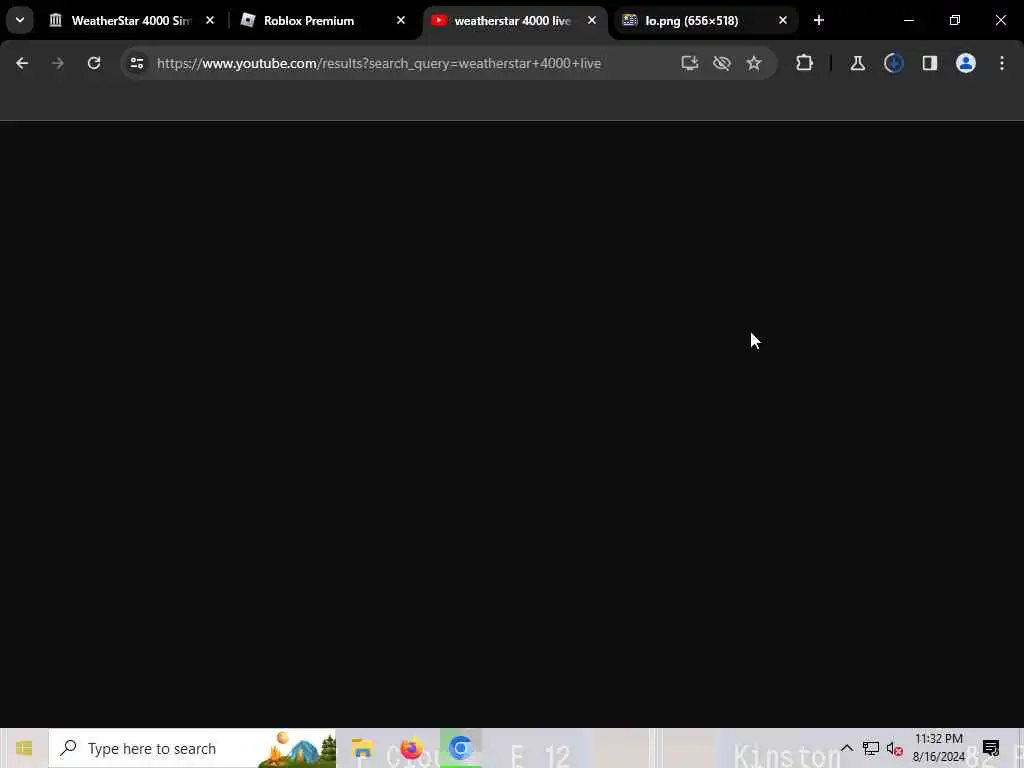Open the clock showing 11:32 PM

[938, 748]
